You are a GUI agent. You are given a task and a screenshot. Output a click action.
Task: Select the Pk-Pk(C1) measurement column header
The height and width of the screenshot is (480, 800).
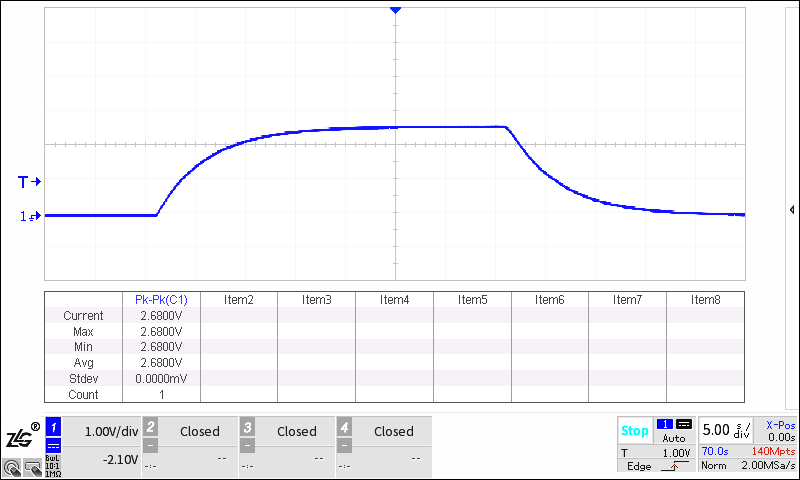coord(161,300)
